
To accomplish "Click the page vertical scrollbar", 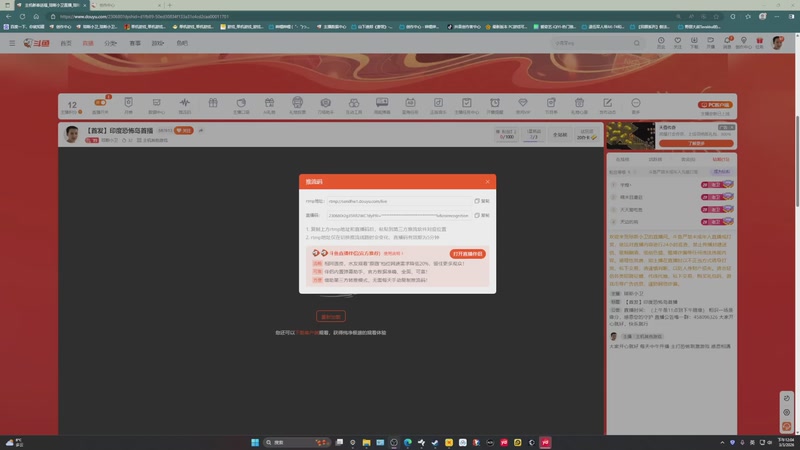I will pos(796,161).
